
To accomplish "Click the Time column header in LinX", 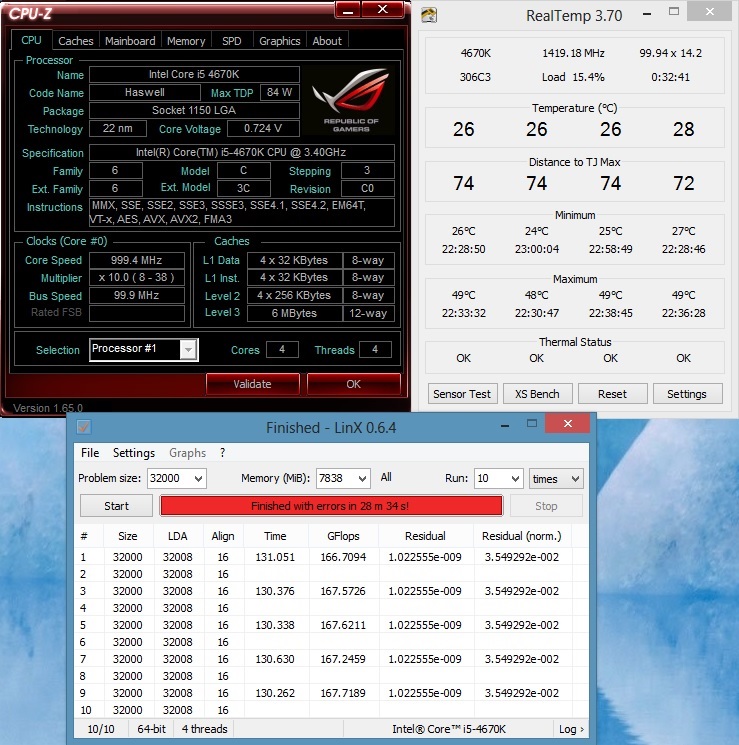I will click(275, 536).
